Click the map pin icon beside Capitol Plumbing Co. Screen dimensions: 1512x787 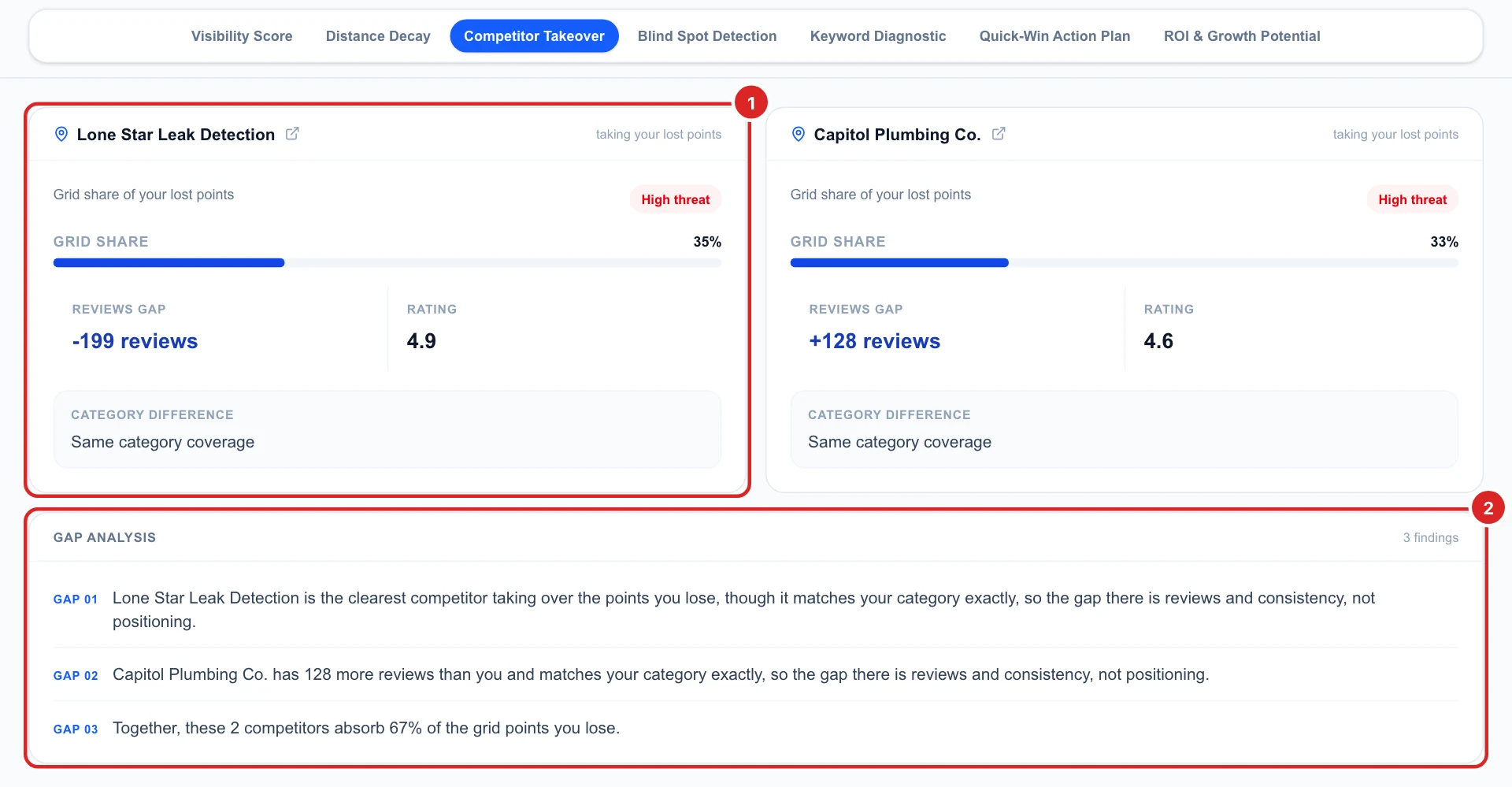[798, 134]
